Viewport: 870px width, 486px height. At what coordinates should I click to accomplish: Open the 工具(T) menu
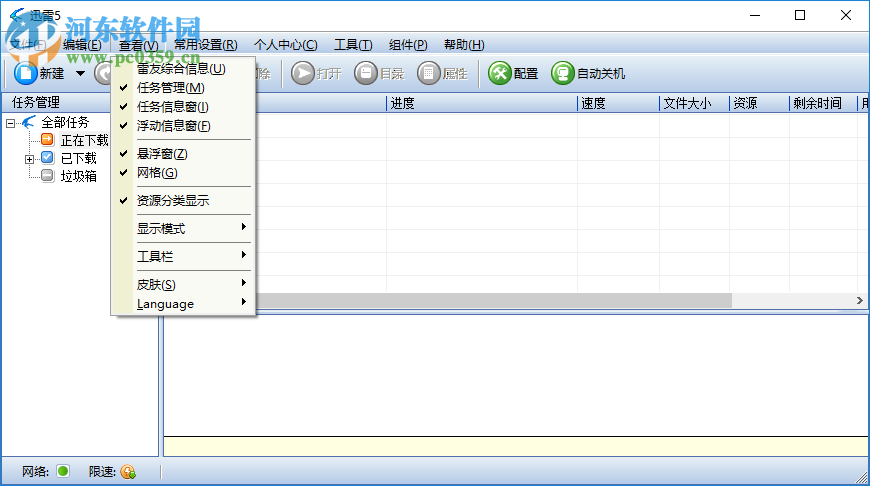point(353,45)
